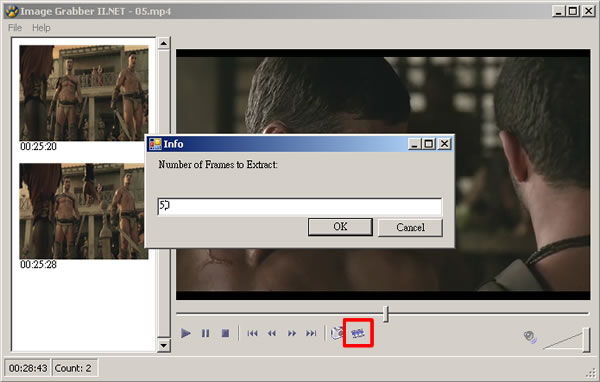Capture single frame with camera icon
This screenshot has width=600, height=382.
[337, 333]
